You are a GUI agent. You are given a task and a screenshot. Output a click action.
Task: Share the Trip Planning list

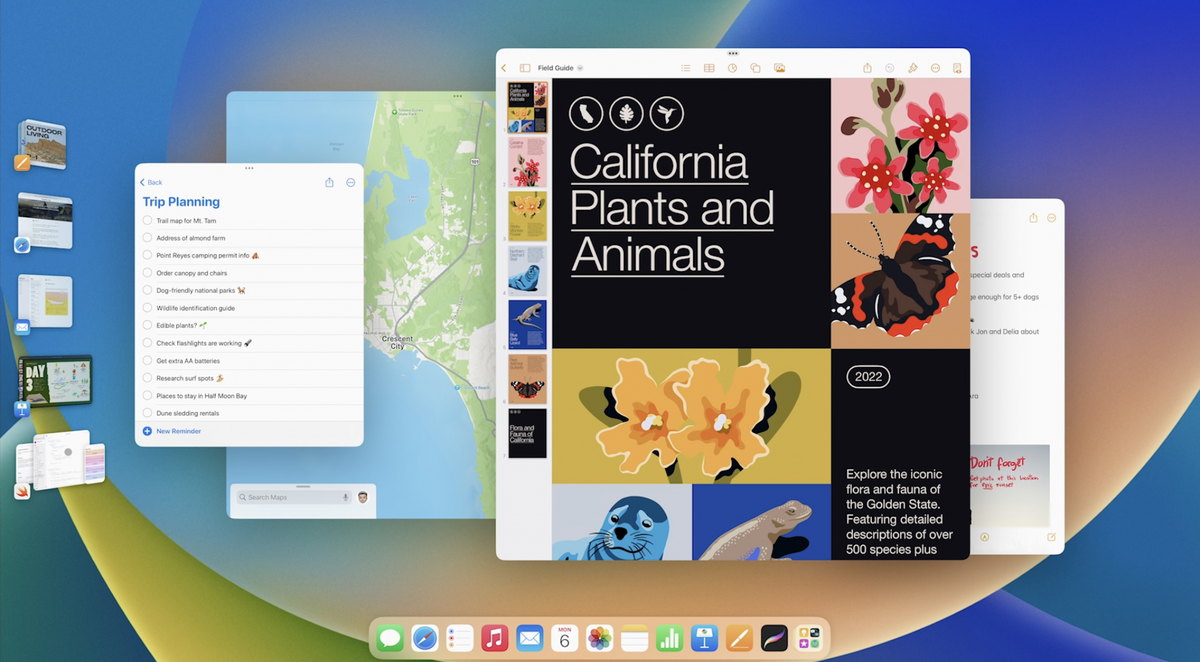point(329,182)
